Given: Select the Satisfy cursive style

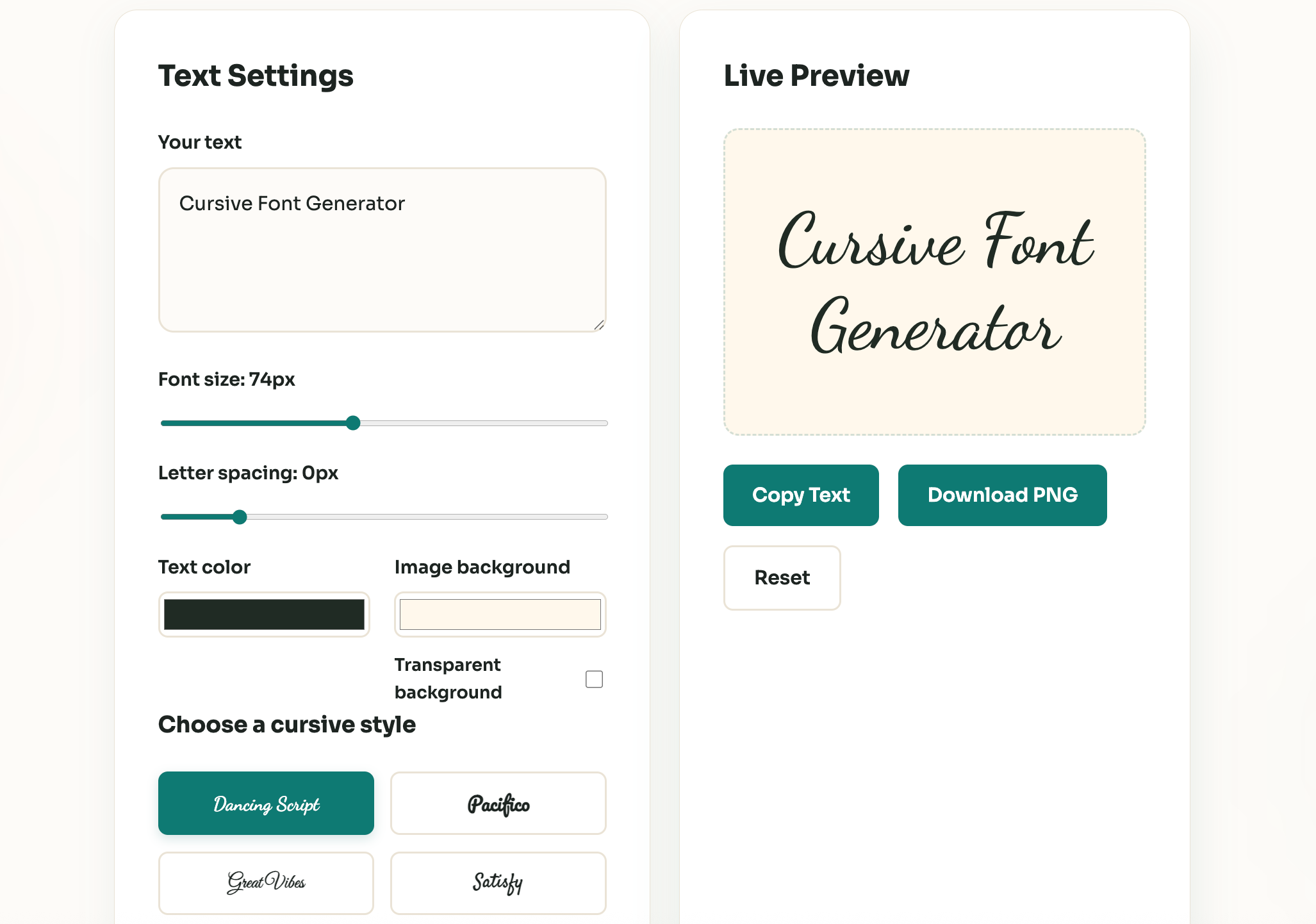Looking at the screenshot, I should pyautogui.click(x=498, y=882).
